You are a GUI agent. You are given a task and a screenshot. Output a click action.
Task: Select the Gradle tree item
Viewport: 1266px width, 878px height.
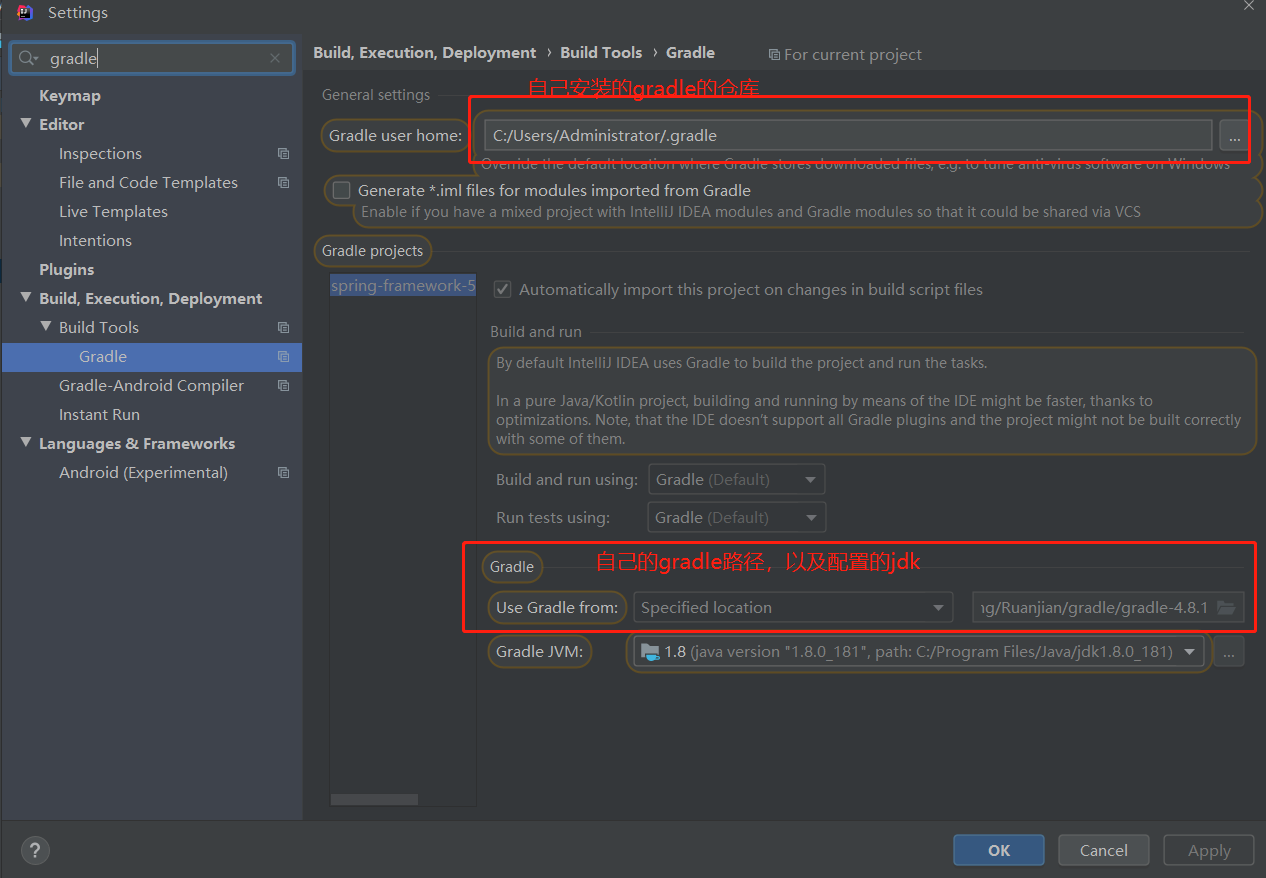click(152, 357)
